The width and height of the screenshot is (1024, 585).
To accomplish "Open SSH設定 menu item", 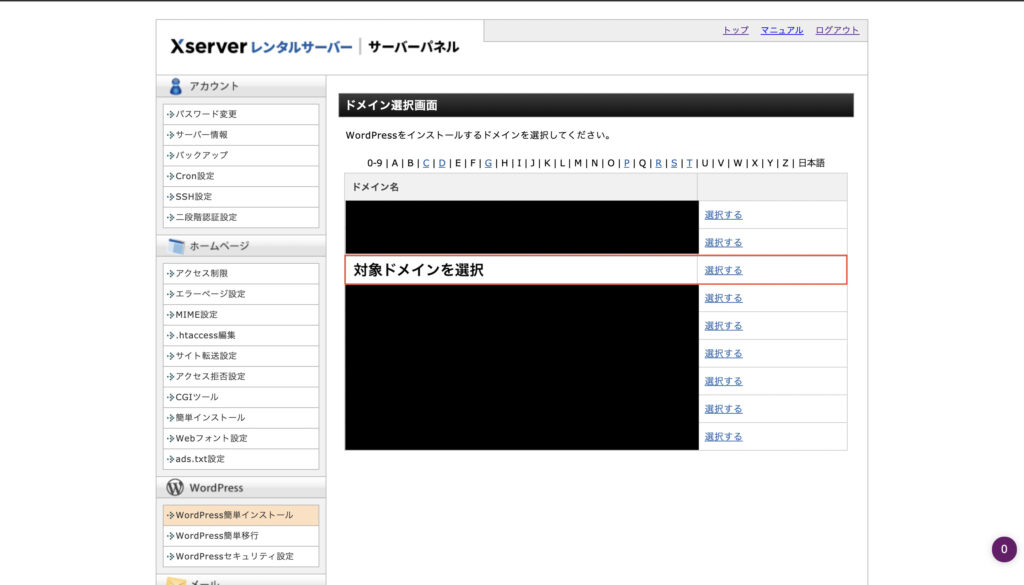I will click(x=241, y=197).
